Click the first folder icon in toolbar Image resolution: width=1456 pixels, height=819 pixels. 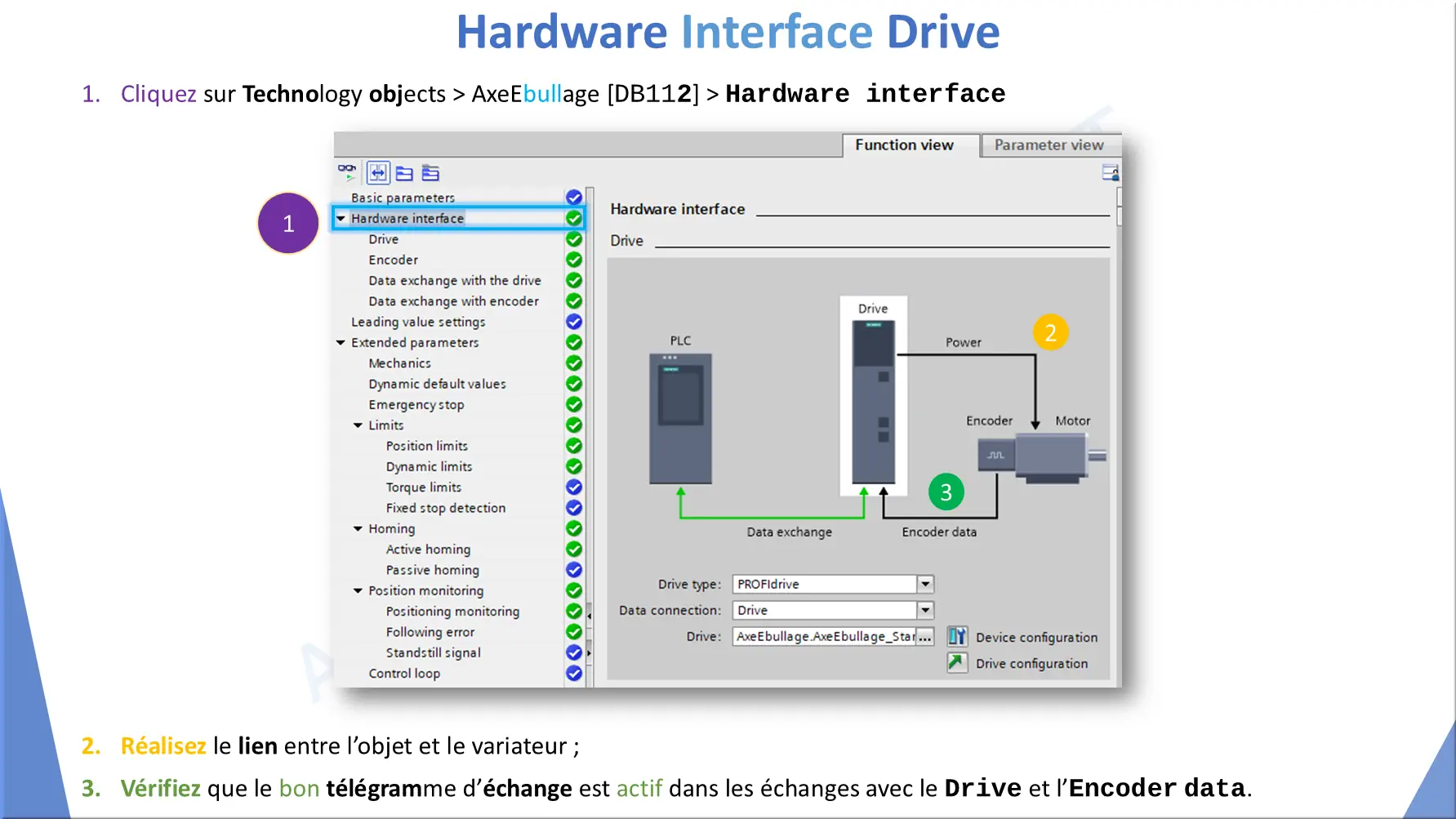coord(404,173)
